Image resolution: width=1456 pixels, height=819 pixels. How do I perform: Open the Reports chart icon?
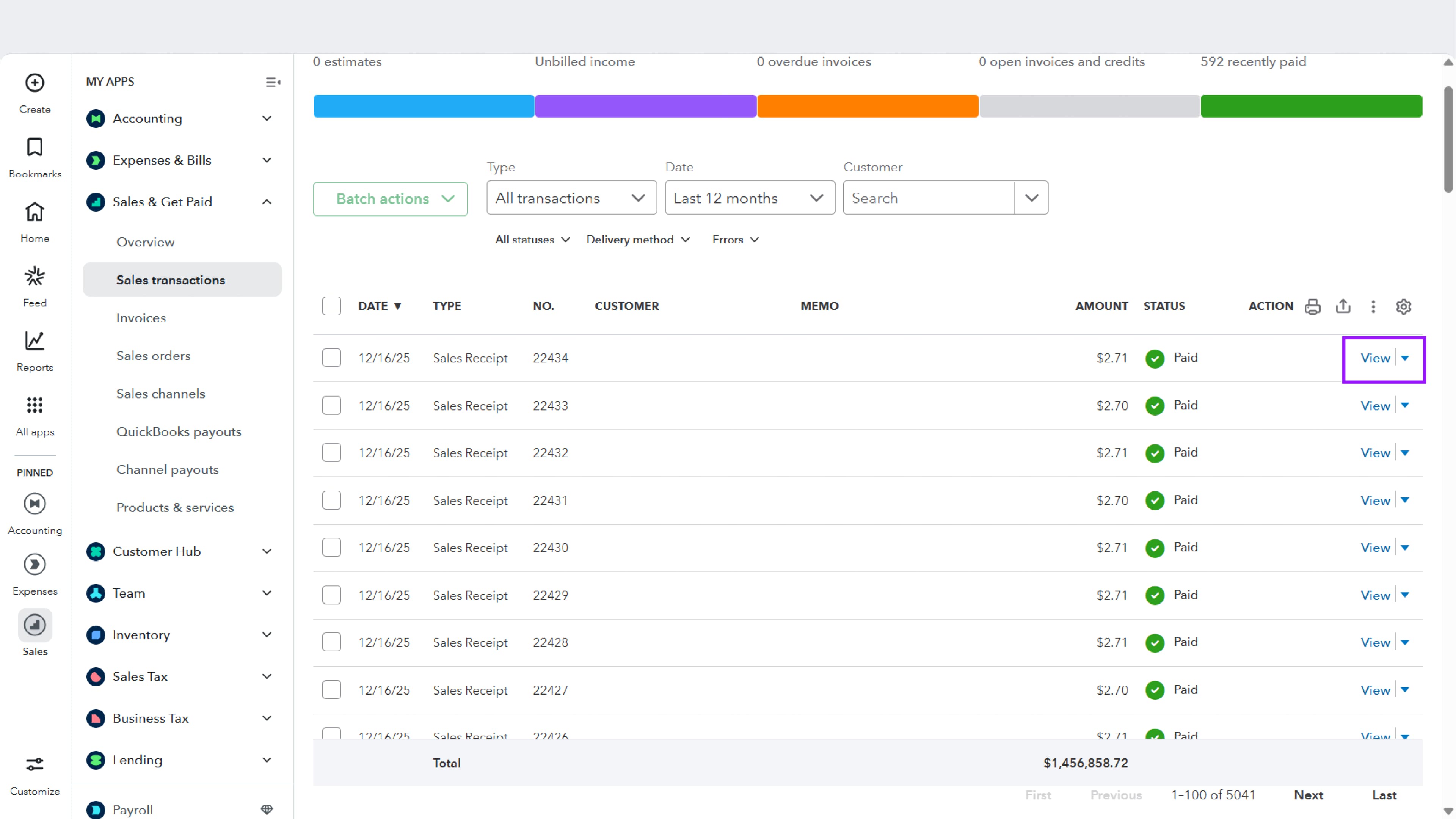coord(35,341)
